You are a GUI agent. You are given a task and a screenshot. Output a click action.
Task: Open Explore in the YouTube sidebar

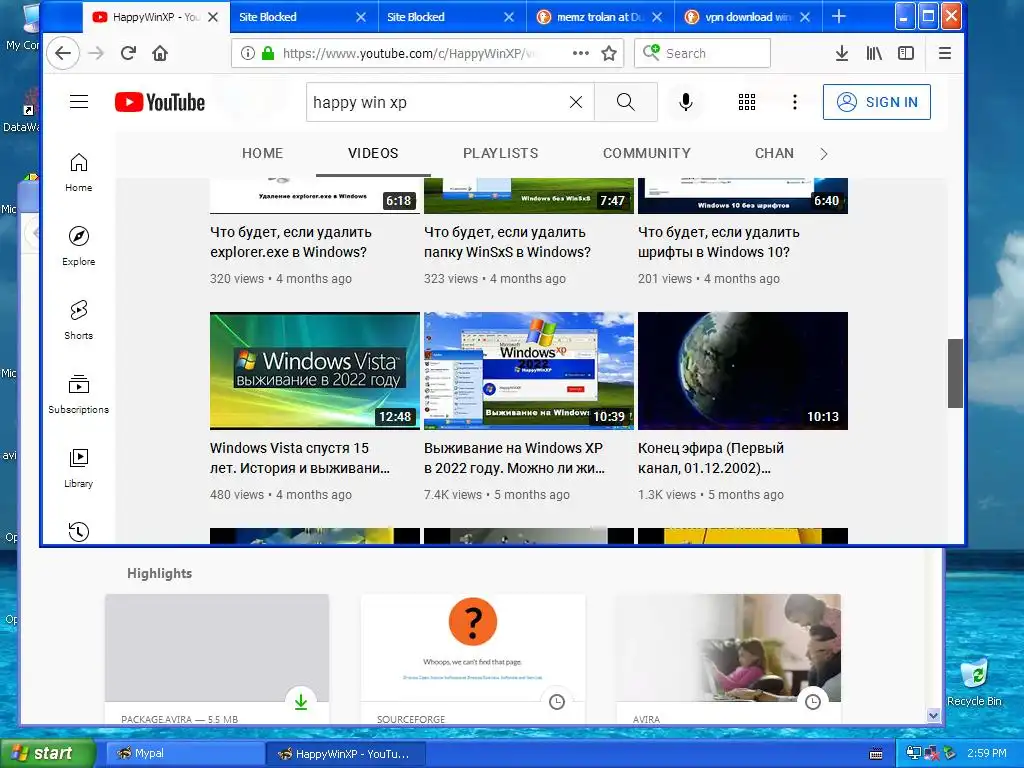pos(78,246)
